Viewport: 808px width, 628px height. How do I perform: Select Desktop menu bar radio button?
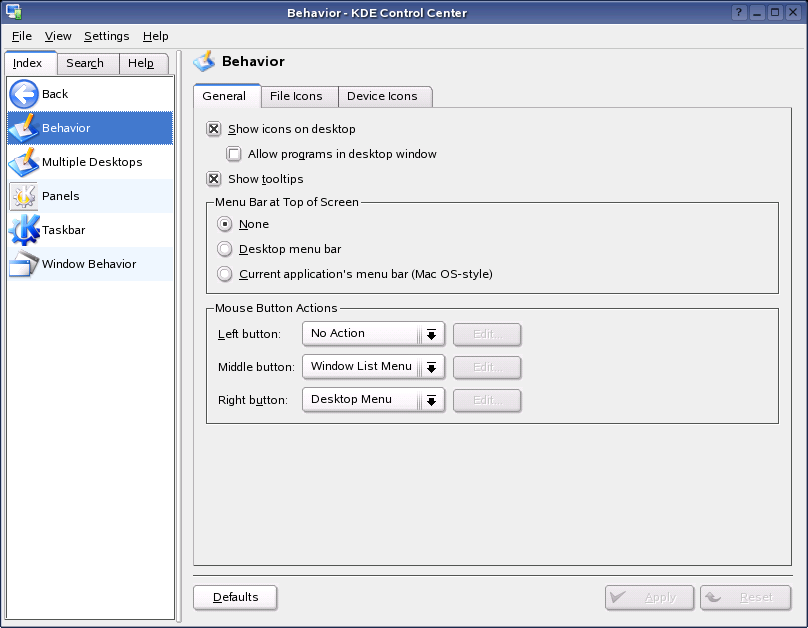tap(224, 249)
